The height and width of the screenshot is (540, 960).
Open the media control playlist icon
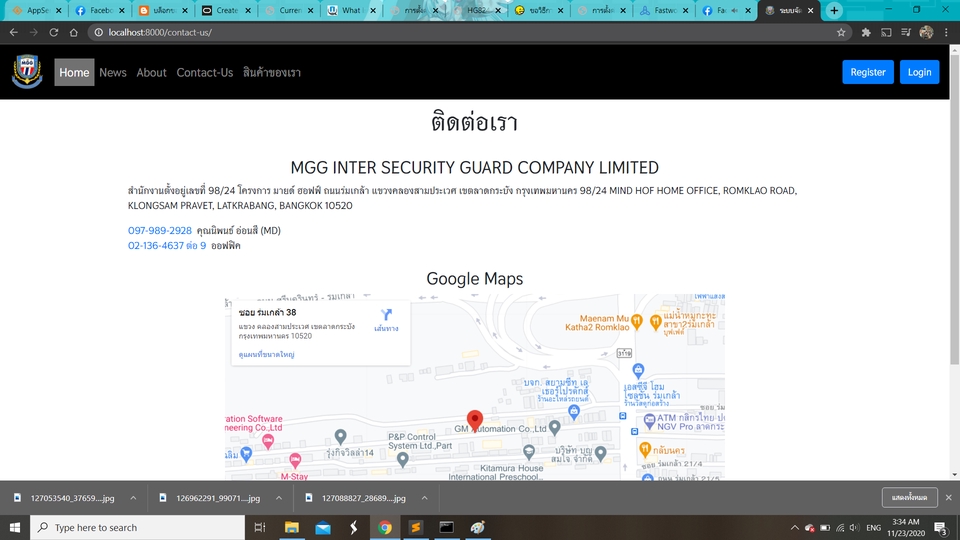click(906, 32)
